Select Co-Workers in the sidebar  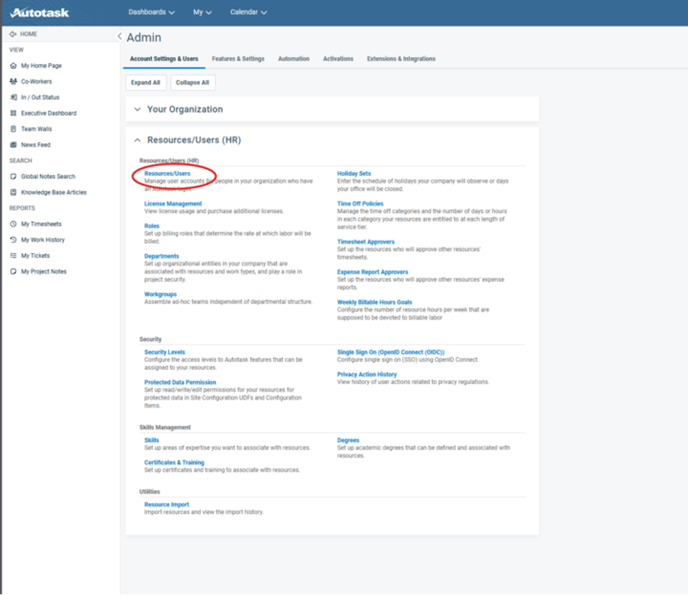point(36,82)
